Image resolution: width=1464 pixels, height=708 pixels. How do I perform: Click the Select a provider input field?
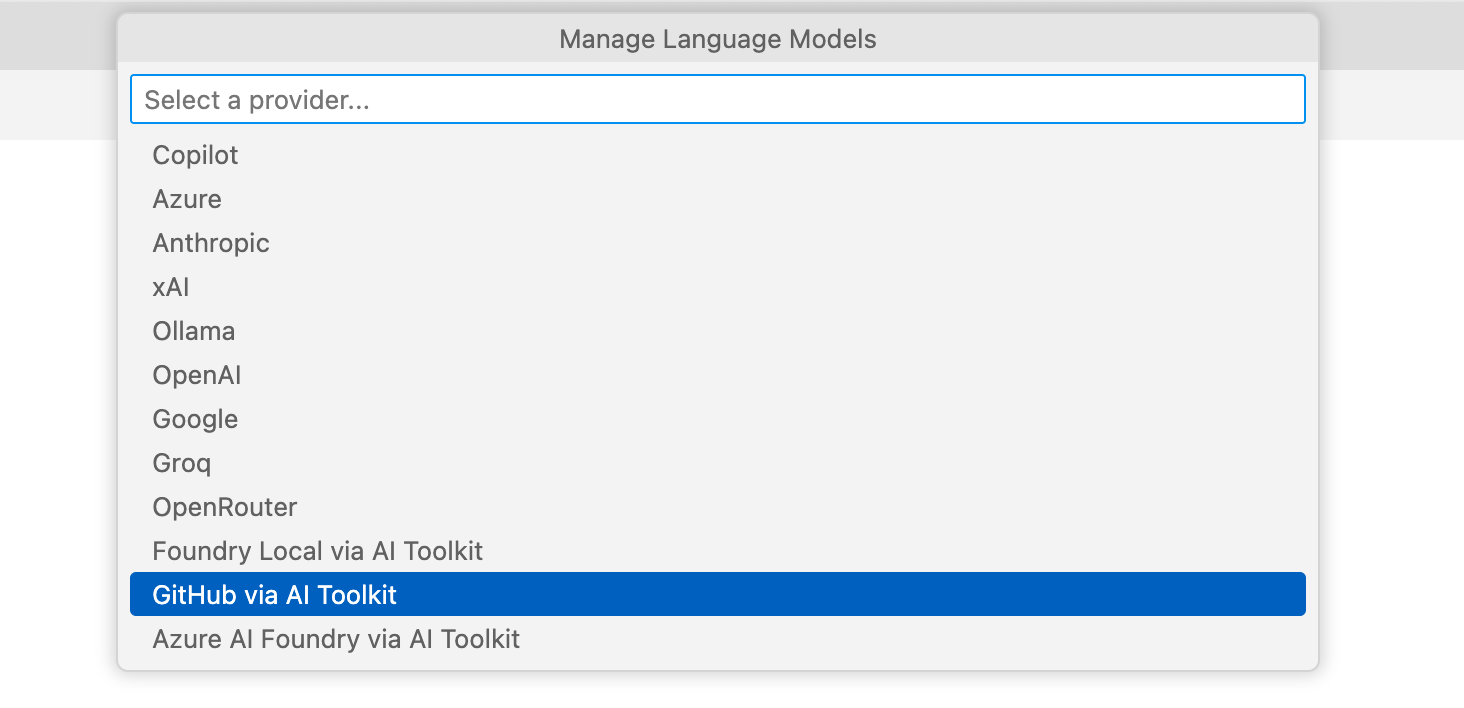click(718, 99)
